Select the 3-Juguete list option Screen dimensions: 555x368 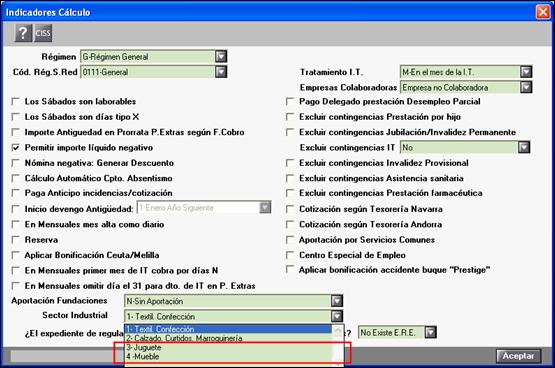(x=228, y=347)
